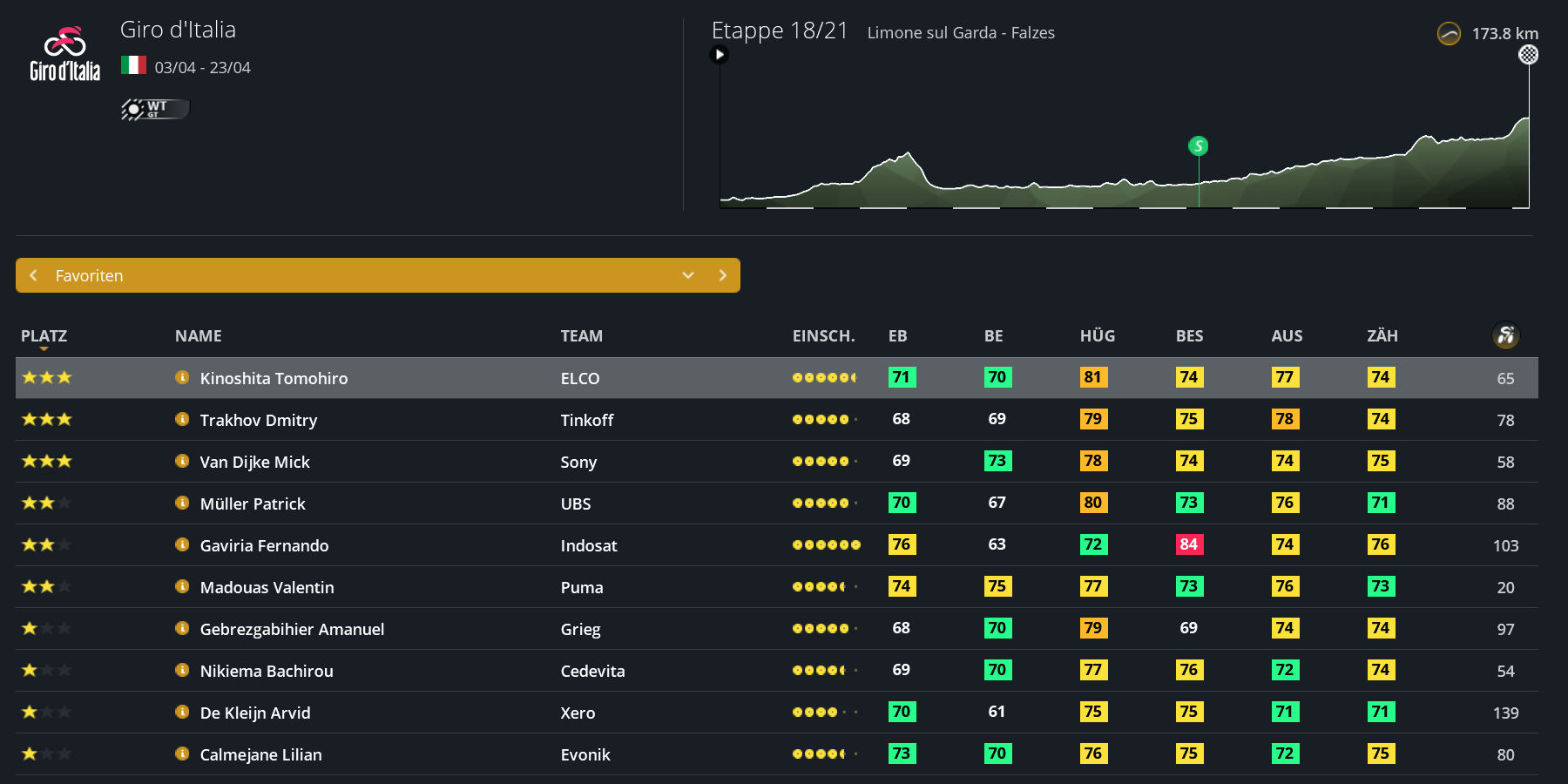
Task: Click the stage start play marker
Action: (x=719, y=55)
